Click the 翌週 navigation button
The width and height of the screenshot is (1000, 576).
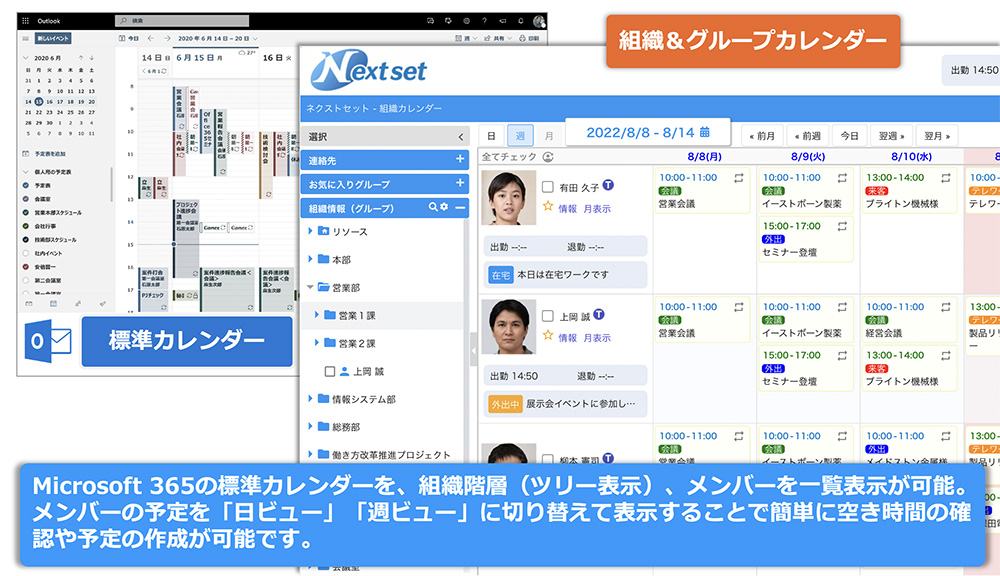click(x=891, y=136)
